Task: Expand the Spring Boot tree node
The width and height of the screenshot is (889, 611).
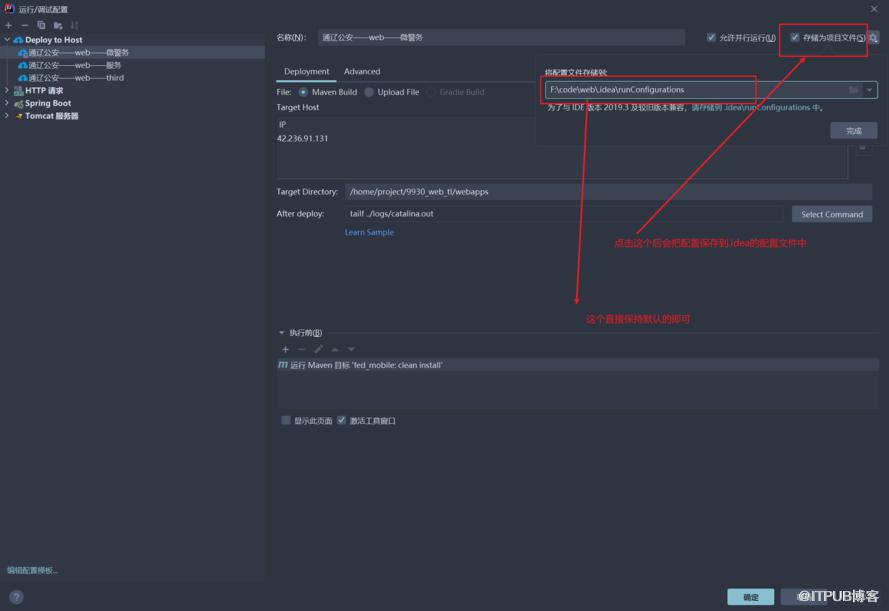Action: tap(7, 103)
